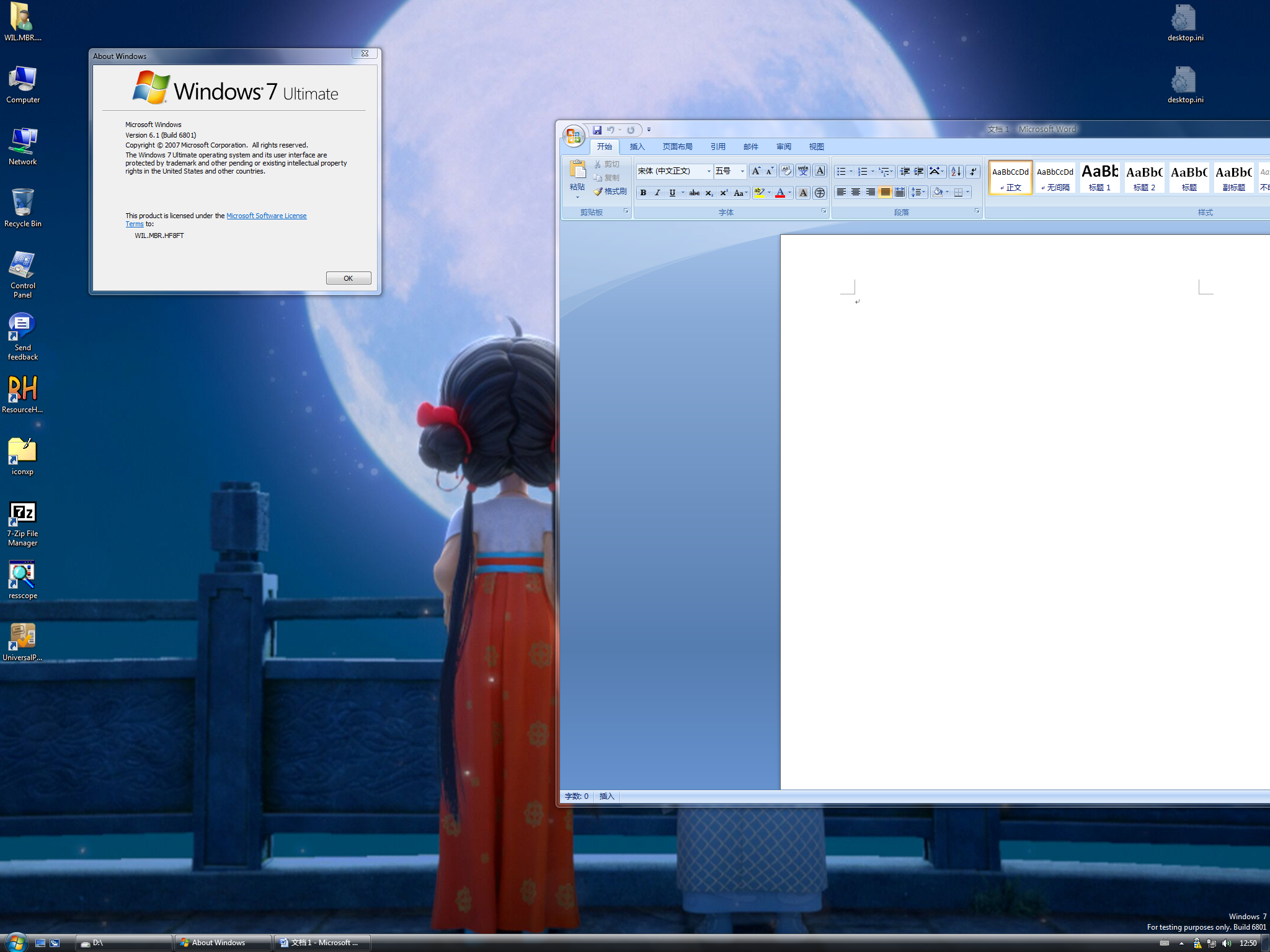Open the Microsoft Software License link
The height and width of the screenshot is (952, 1270).
pyautogui.click(x=266, y=216)
